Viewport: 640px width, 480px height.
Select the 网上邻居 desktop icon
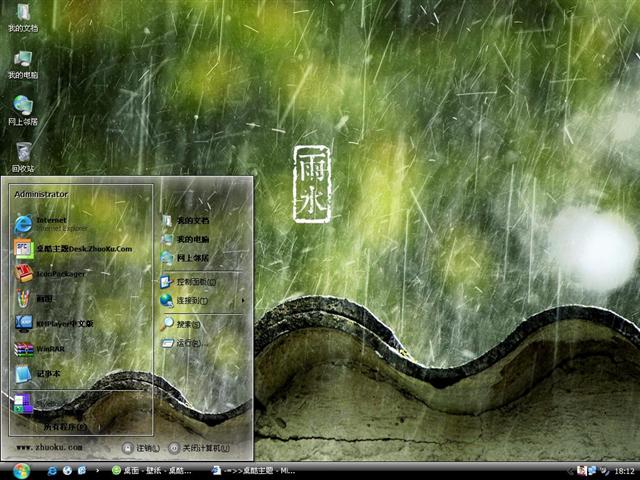[x=23, y=111]
